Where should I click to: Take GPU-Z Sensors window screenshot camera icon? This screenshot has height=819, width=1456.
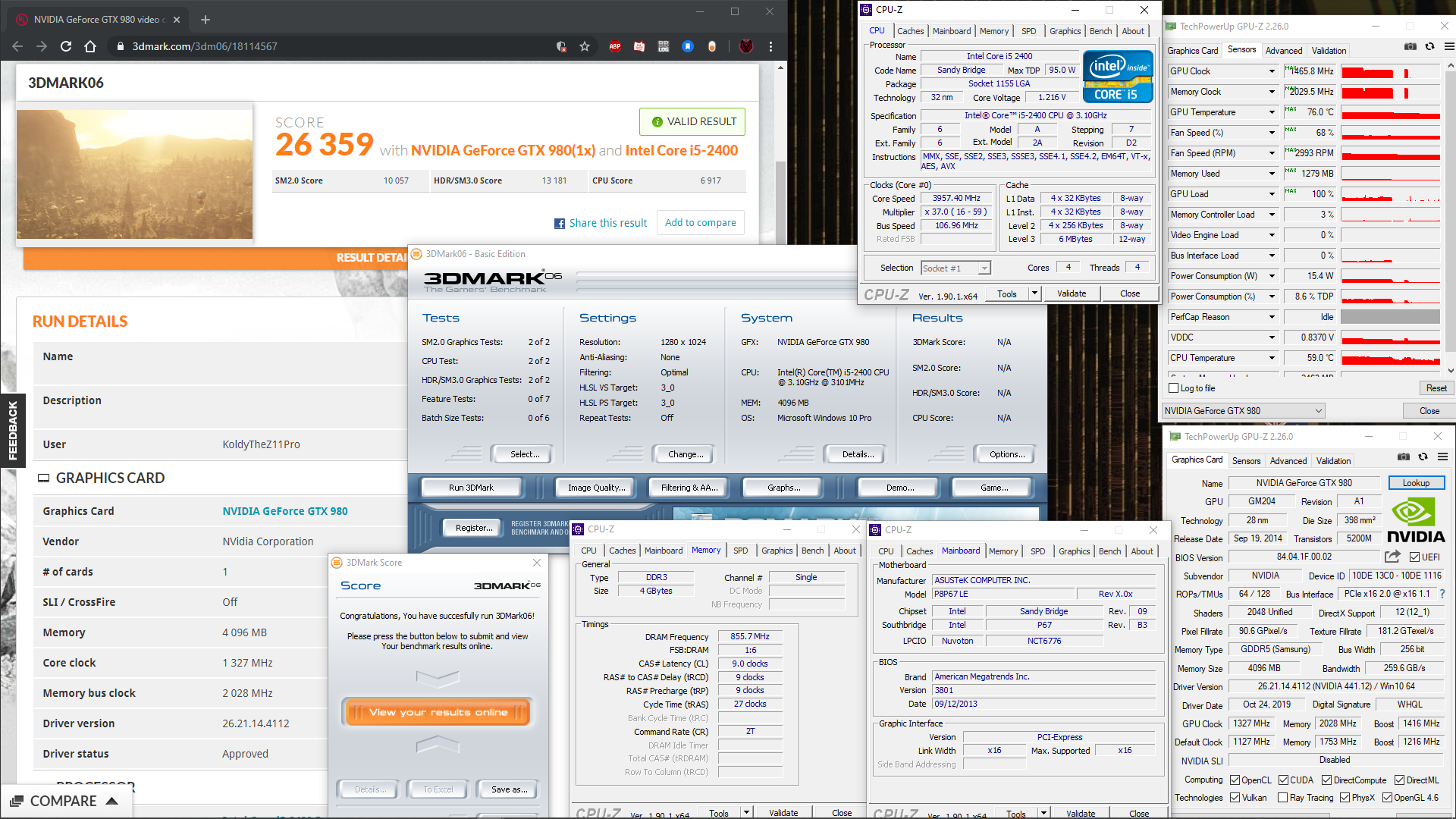coord(1410,46)
